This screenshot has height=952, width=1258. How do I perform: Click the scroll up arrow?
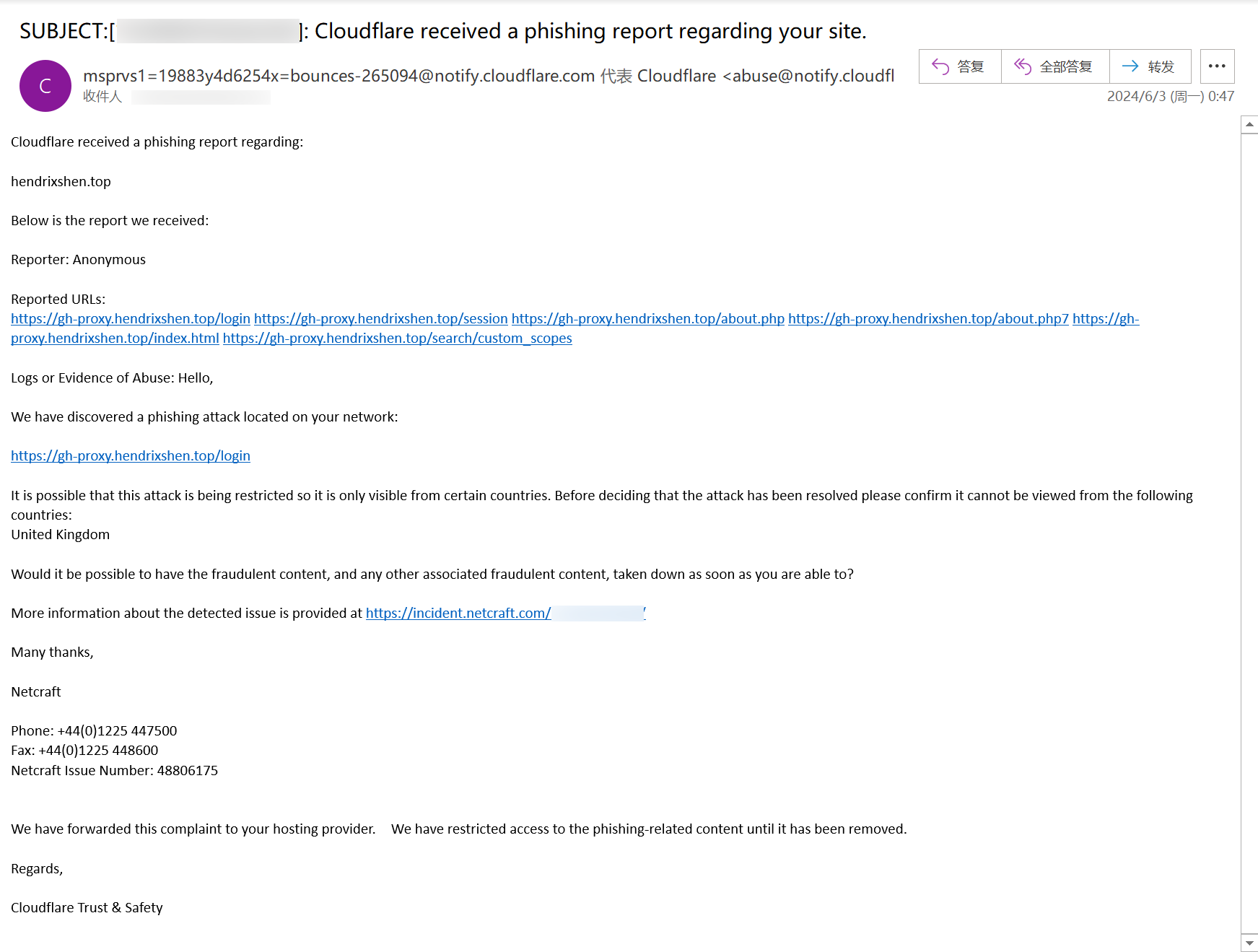coord(1249,125)
